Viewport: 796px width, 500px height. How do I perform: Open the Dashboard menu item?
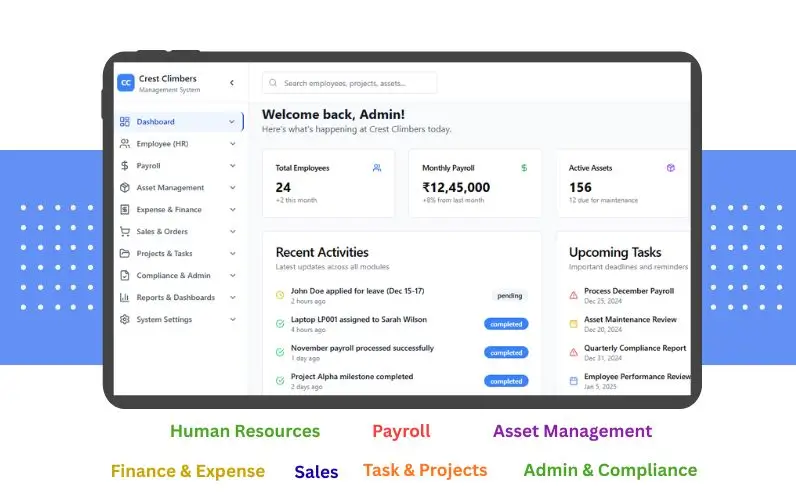[x=179, y=122]
